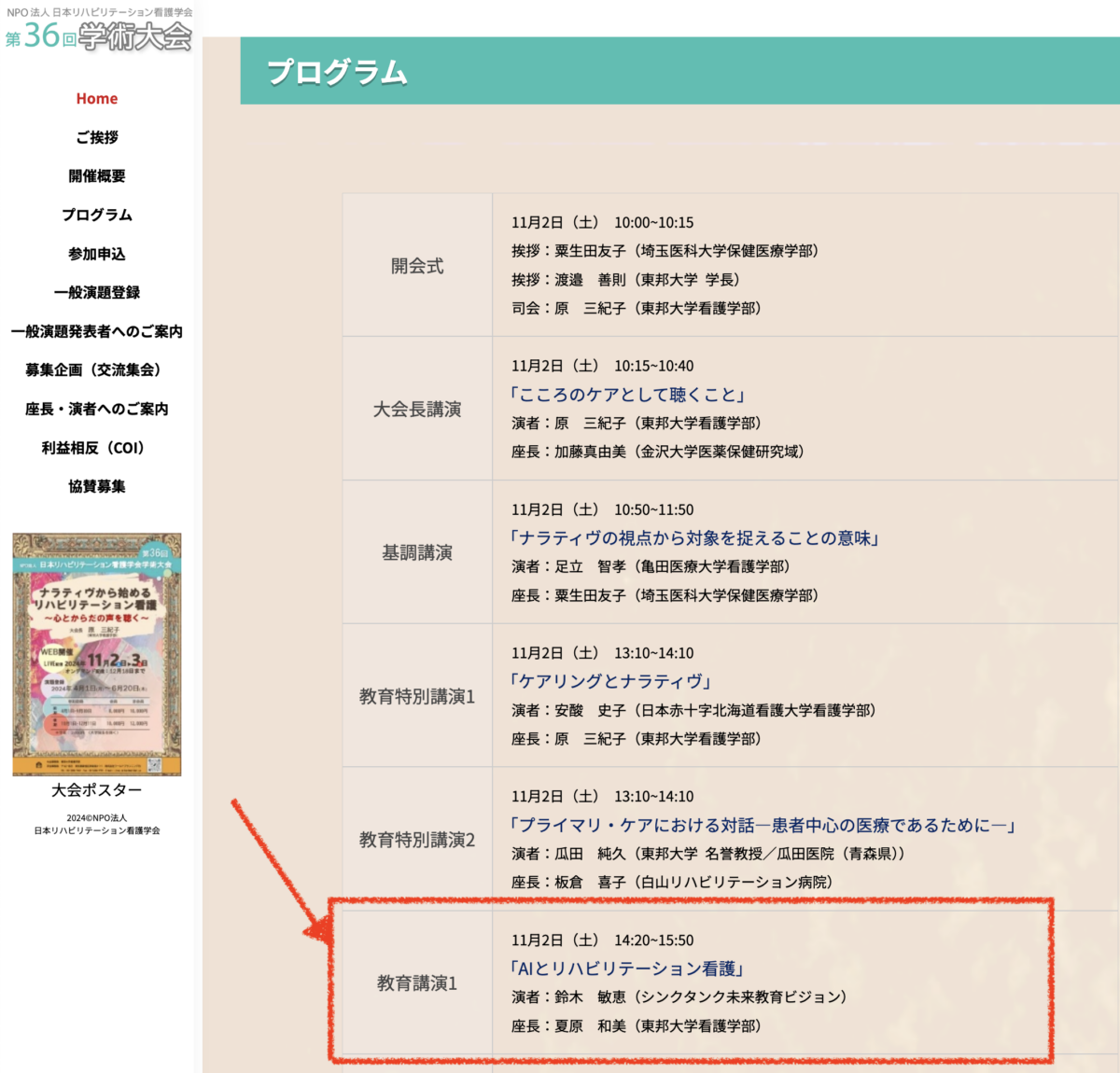
Task: Open 一般演題発表者へのご案内 menu item
Action: [97, 331]
